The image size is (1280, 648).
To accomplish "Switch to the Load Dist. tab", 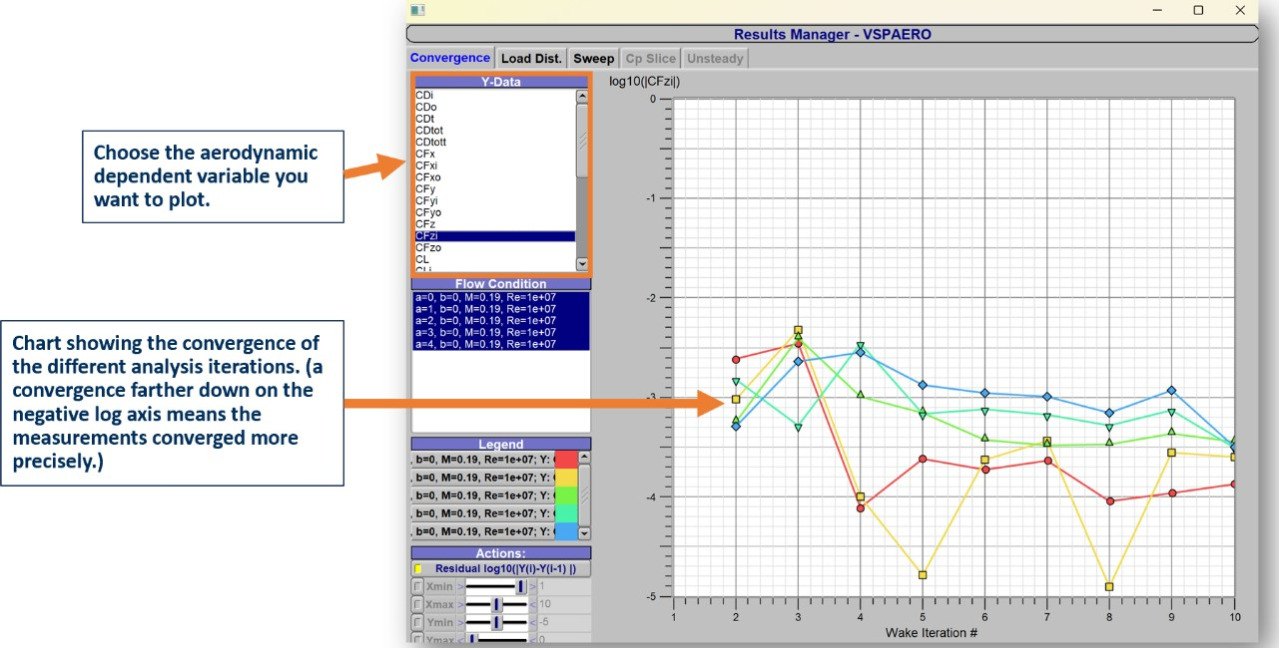I will [531, 58].
